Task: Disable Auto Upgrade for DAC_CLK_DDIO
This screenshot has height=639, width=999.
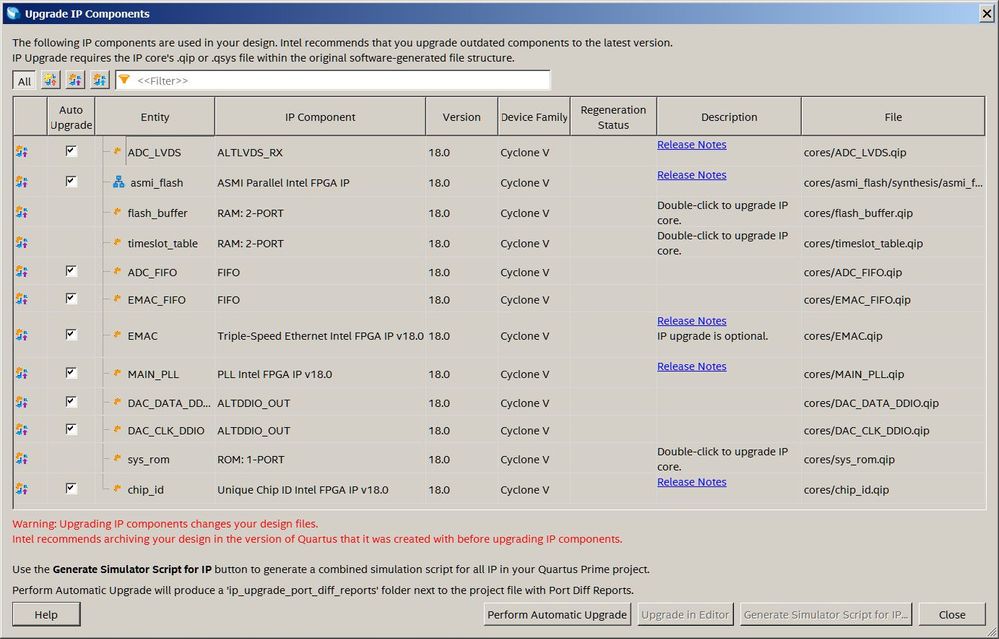Action: pos(71,429)
